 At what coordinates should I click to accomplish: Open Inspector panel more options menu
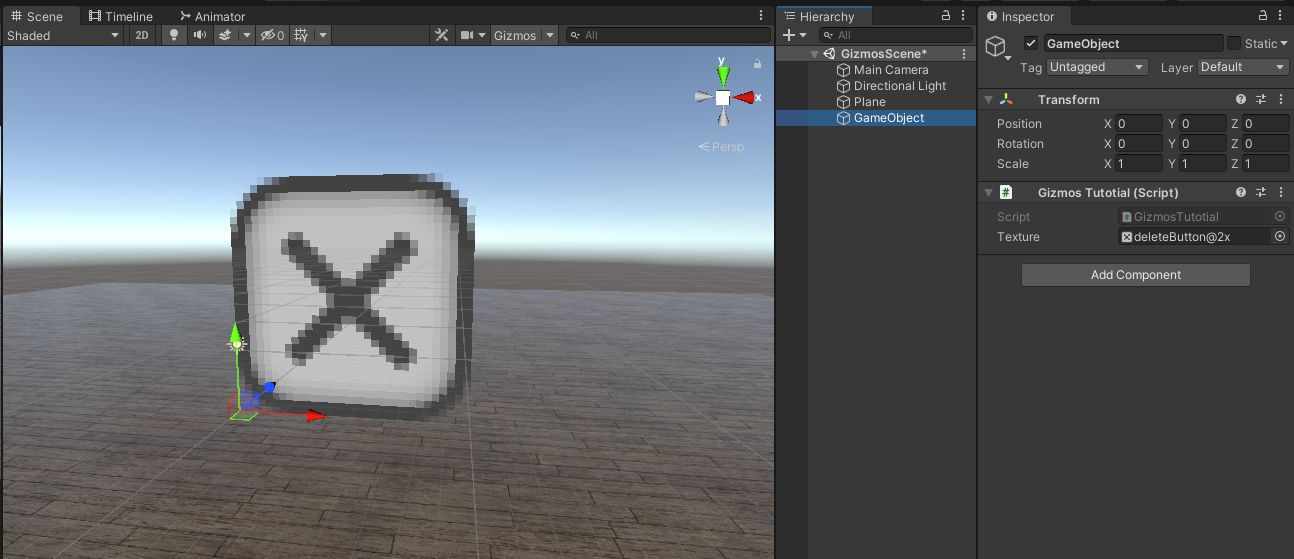1283,16
